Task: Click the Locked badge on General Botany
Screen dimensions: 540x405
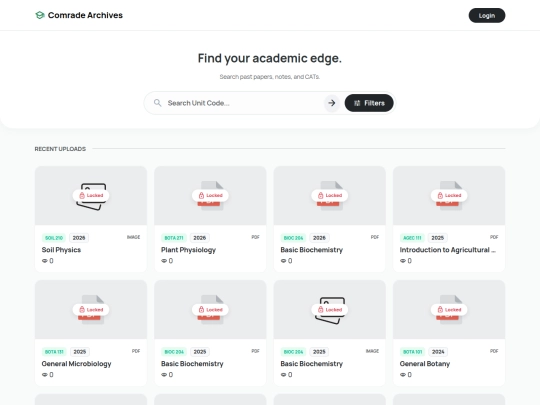Action: (x=449, y=310)
